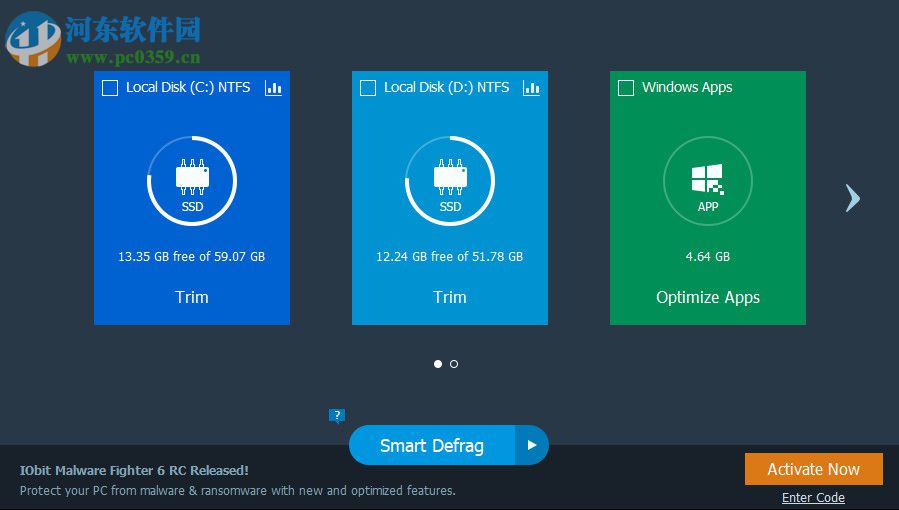Click Optimize Apps on Windows Apps card
This screenshot has width=899, height=510.
pyautogui.click(x=708, y=297)
